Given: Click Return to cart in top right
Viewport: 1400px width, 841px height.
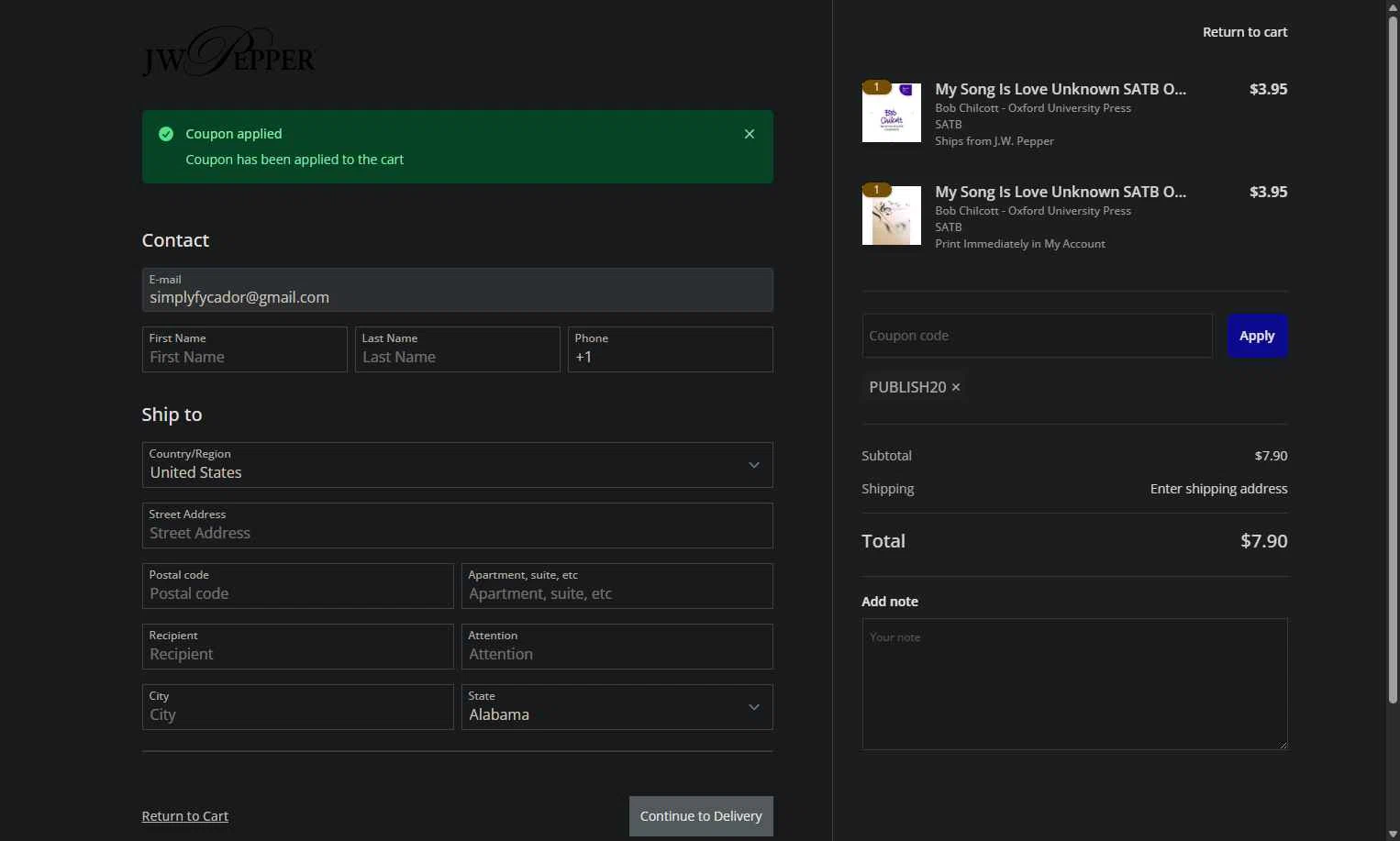Looking at the screenshot, I should click(1244, 32).
